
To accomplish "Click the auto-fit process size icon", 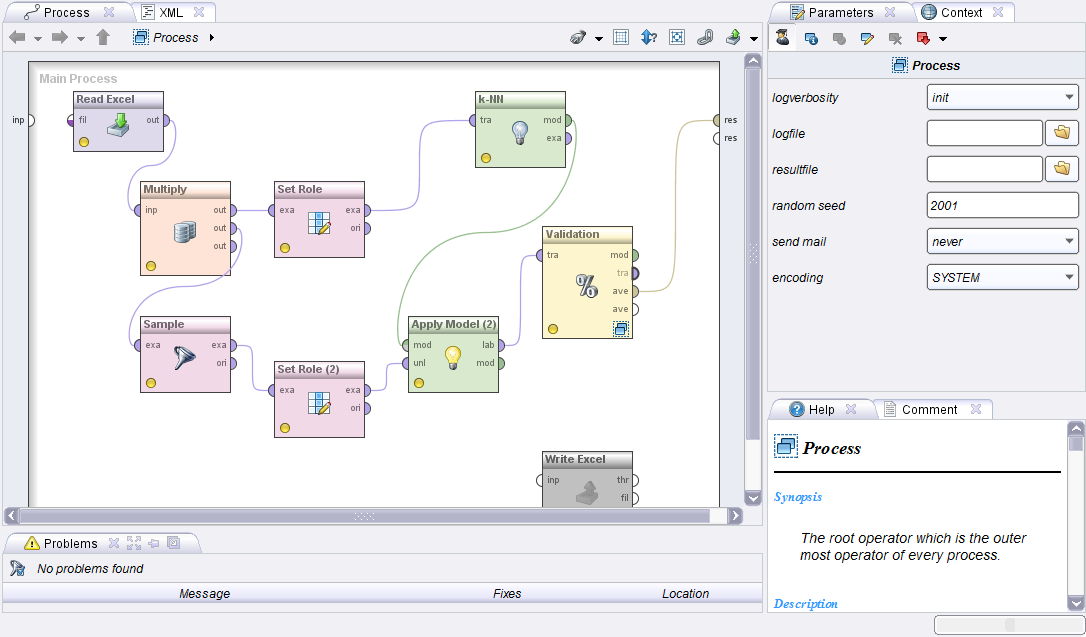I will pyautogui.click(x=677, y=37).
